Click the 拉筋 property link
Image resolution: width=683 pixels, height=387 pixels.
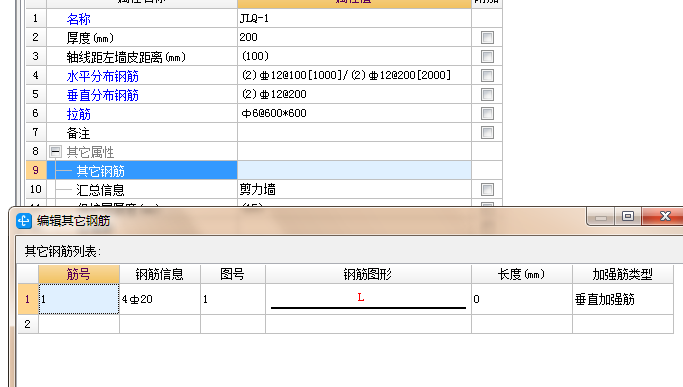point(78,114)
